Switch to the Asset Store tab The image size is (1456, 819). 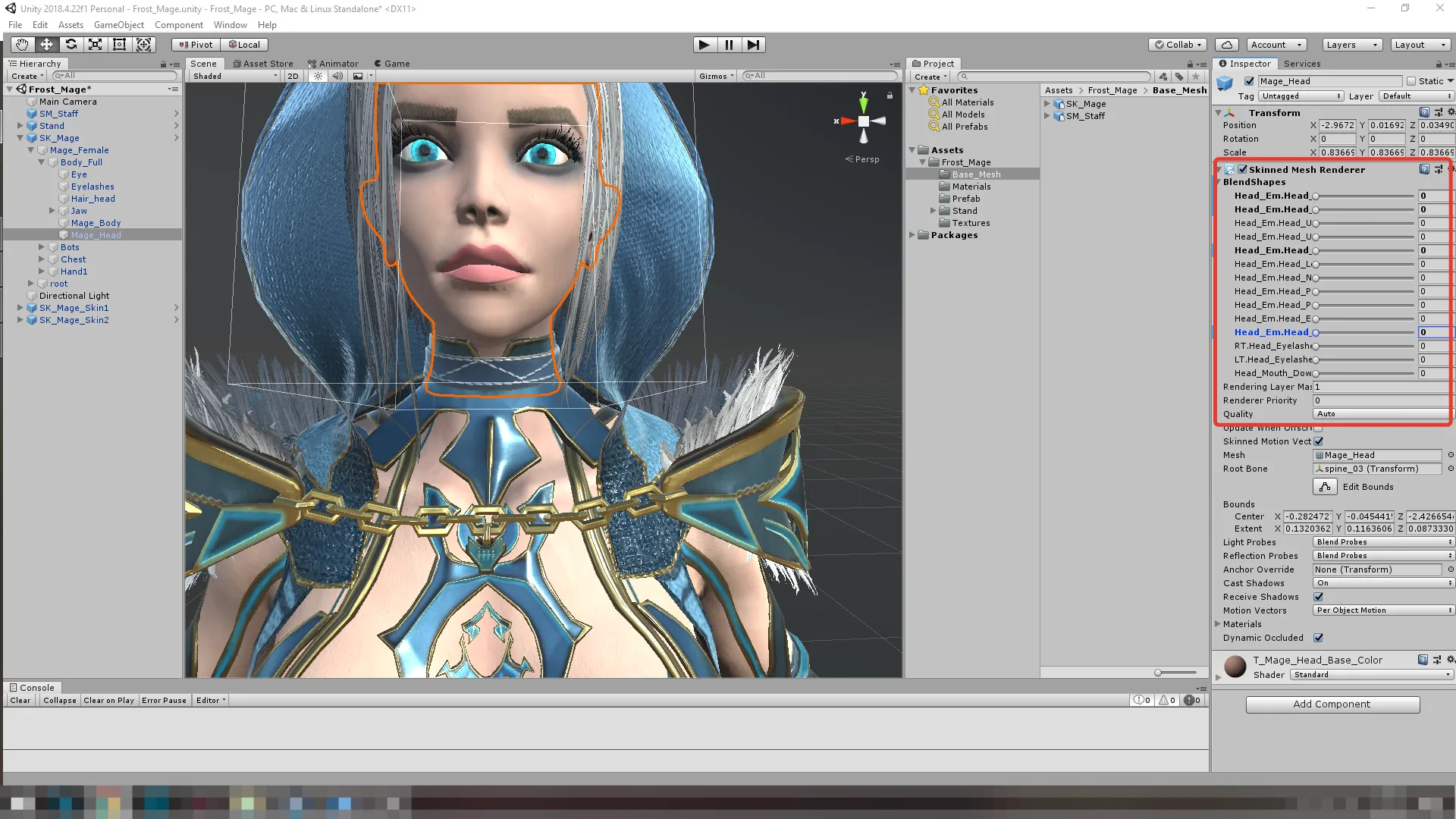point(262,64)
